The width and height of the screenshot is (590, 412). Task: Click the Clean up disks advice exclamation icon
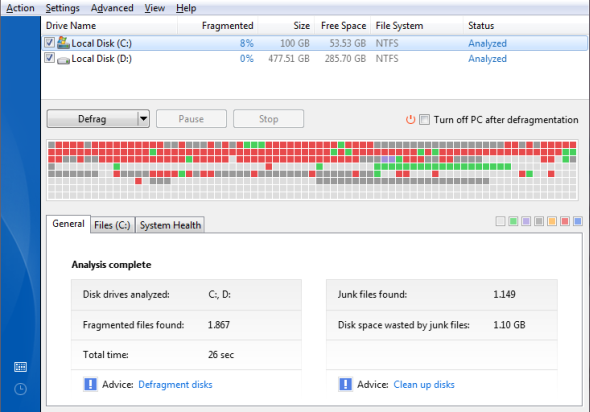click(x=345, y=384)
